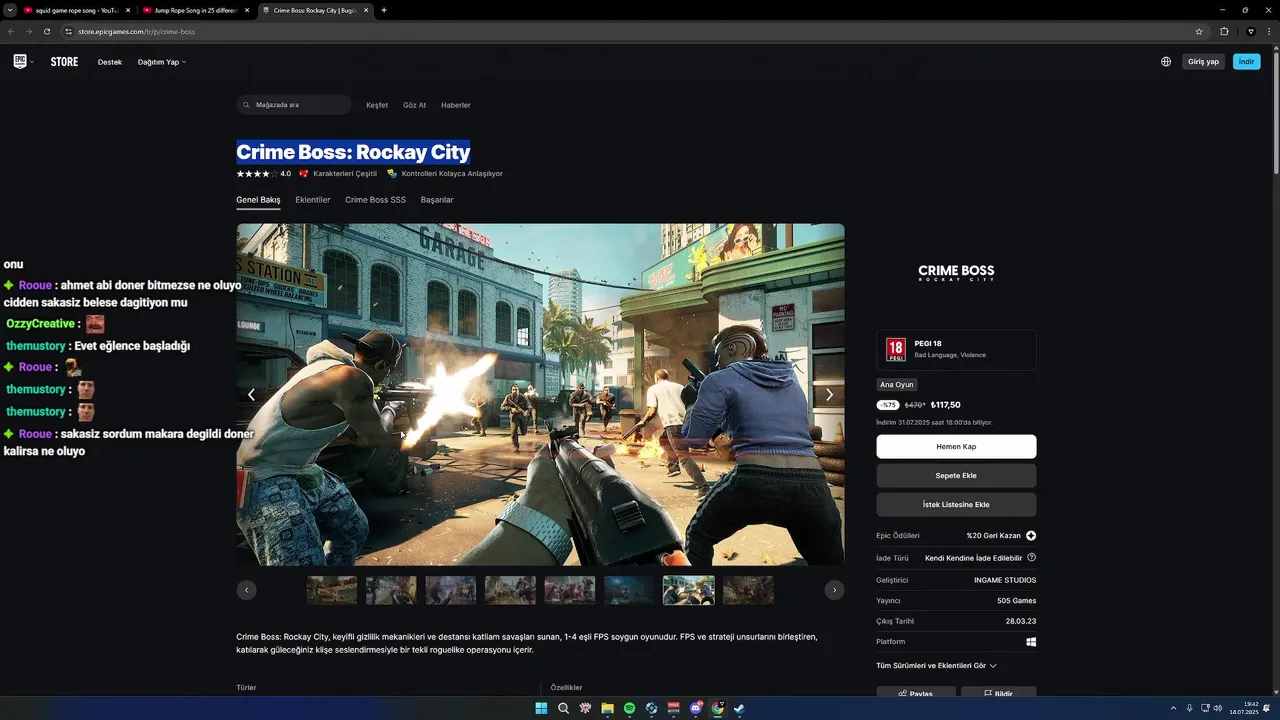Select the highlighted seventh screenshot thumbnail

689,590
